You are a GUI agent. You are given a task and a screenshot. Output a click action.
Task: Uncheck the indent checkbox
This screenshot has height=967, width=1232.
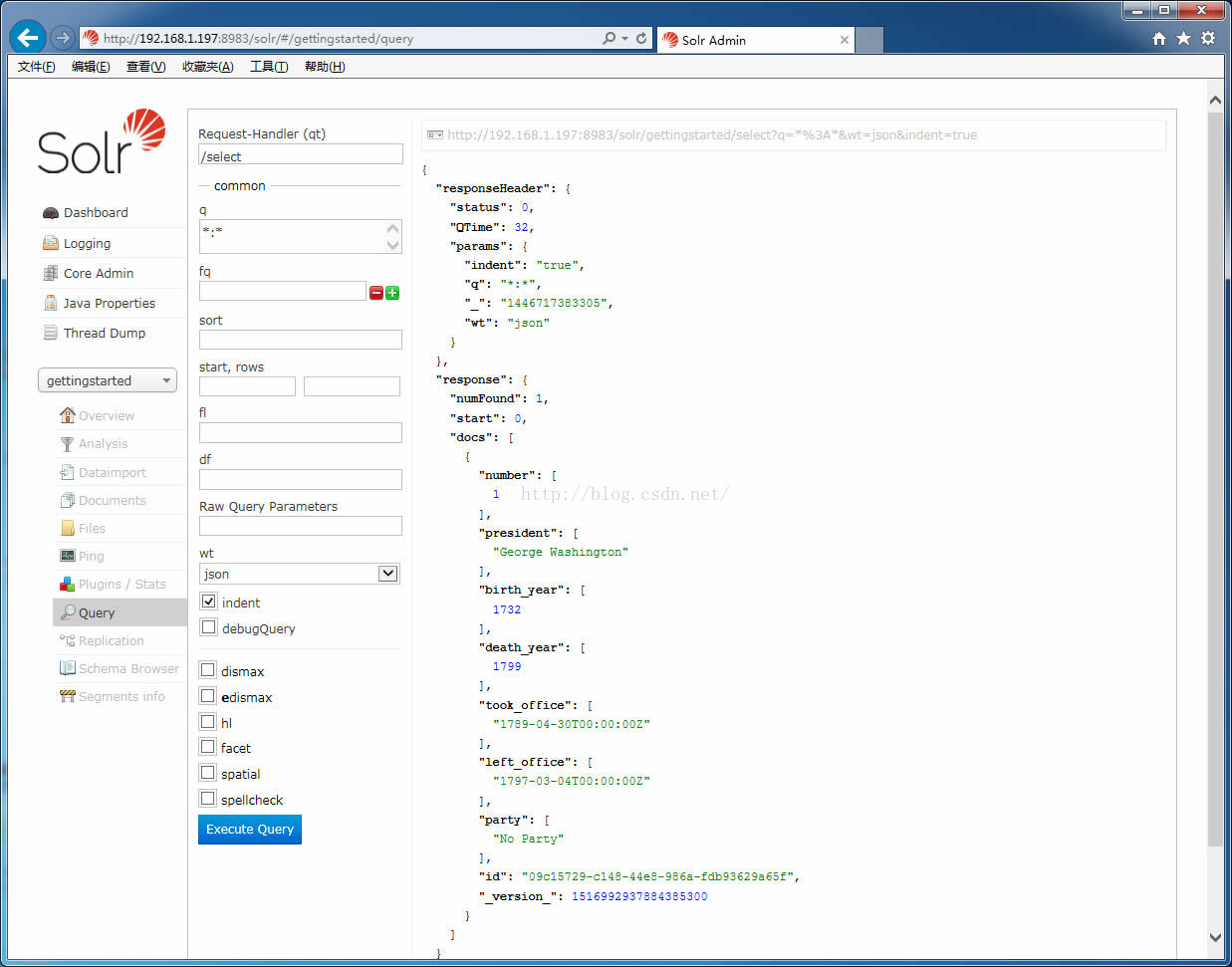point(208,602)
